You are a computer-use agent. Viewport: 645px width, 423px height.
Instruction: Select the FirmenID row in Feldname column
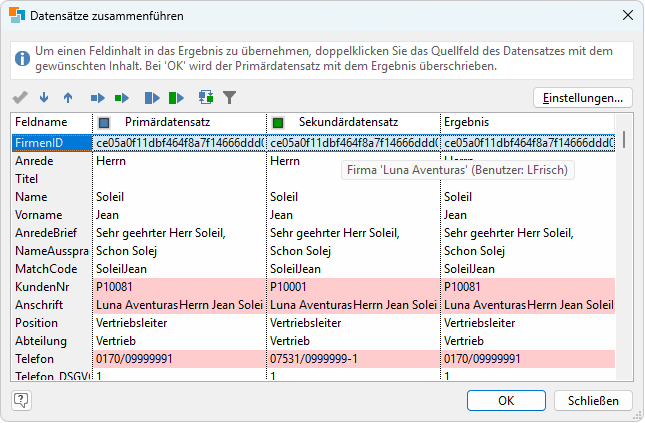click(51, 143)
